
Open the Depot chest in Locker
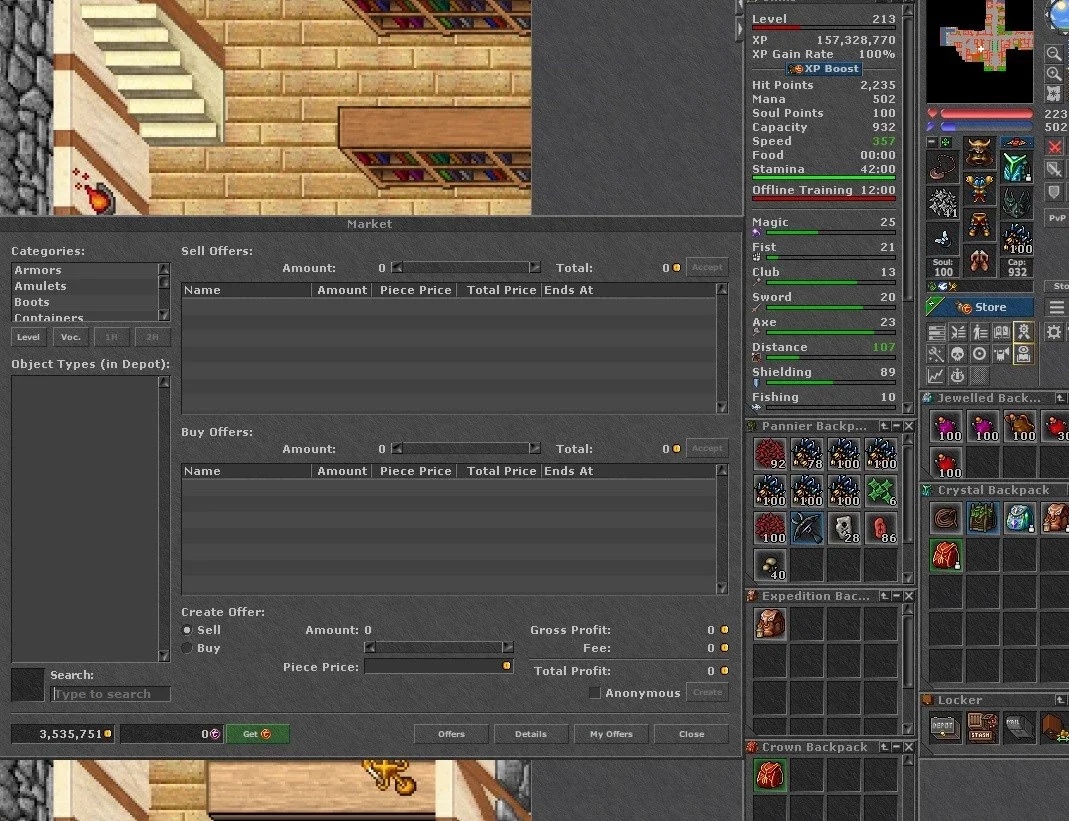coord(944,727)
